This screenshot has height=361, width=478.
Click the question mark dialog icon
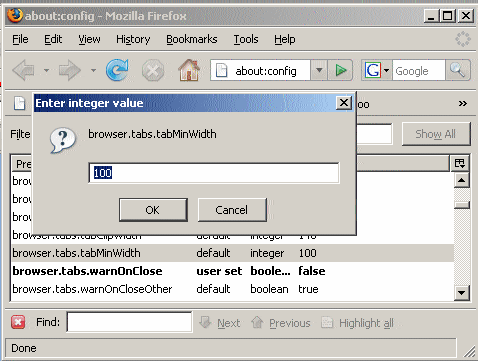(63, 140)
